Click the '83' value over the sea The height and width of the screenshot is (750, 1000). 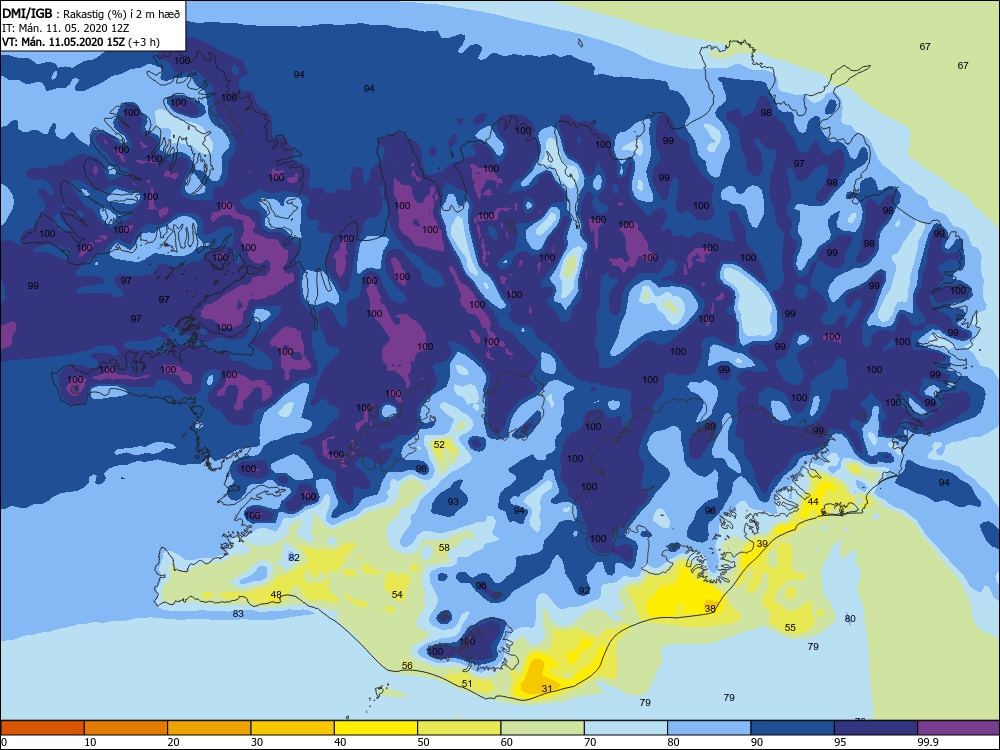tap(238, 614)
